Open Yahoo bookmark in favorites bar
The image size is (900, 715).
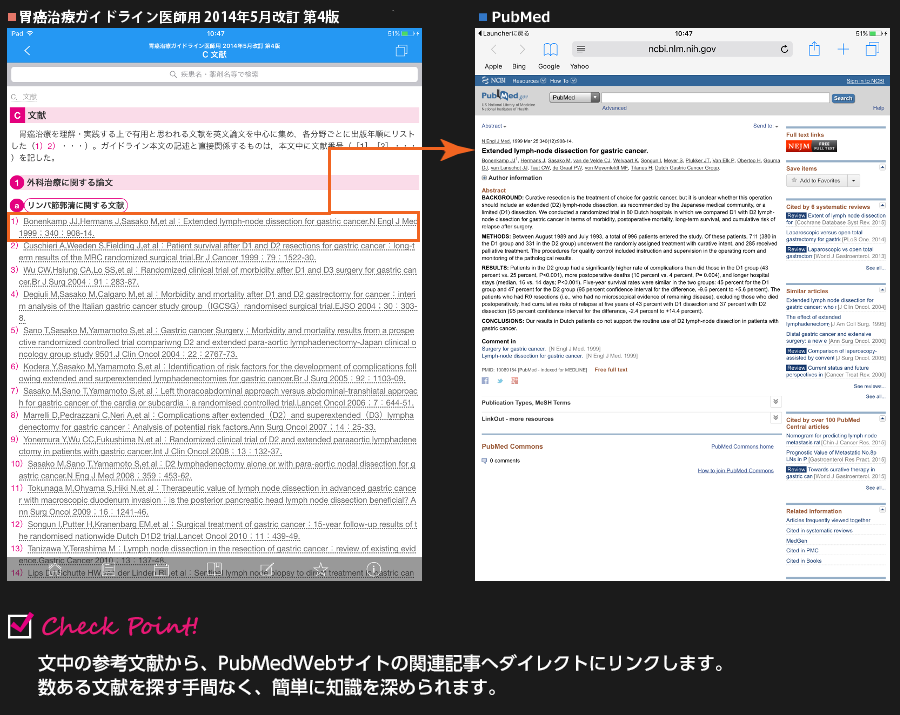pos(579,67)
